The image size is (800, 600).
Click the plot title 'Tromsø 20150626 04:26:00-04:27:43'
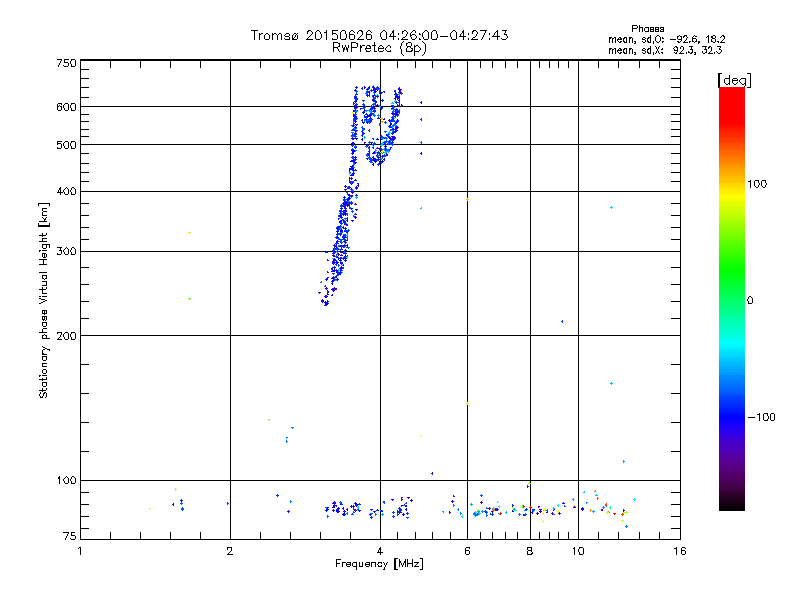point(379,35)
